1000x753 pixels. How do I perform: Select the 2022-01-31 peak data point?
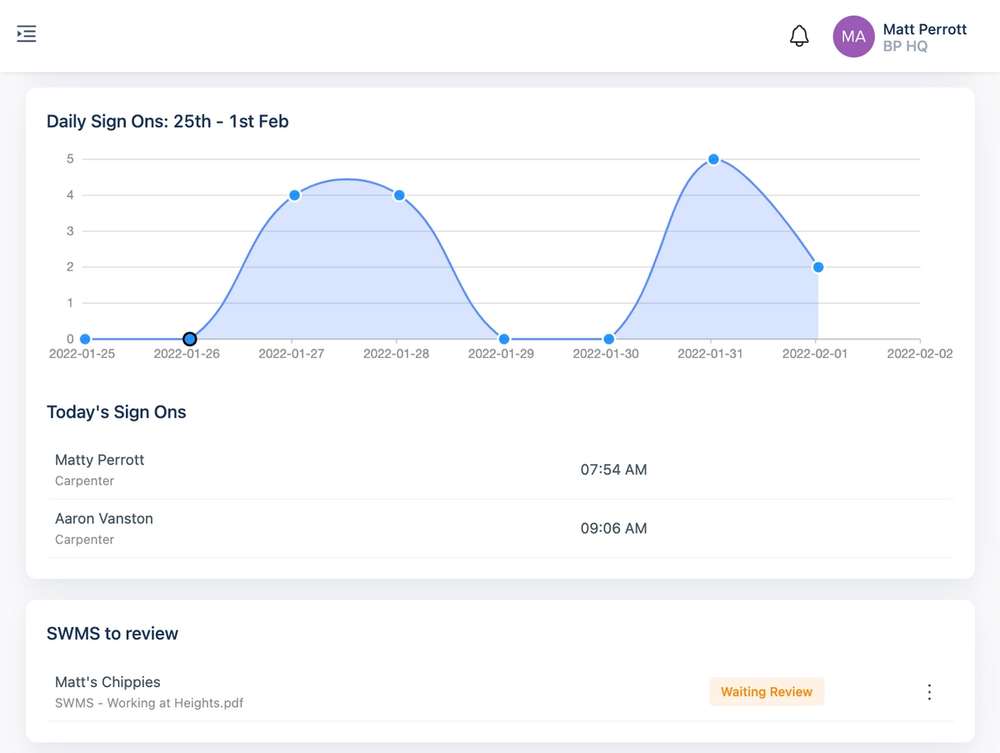coord(714,159)
